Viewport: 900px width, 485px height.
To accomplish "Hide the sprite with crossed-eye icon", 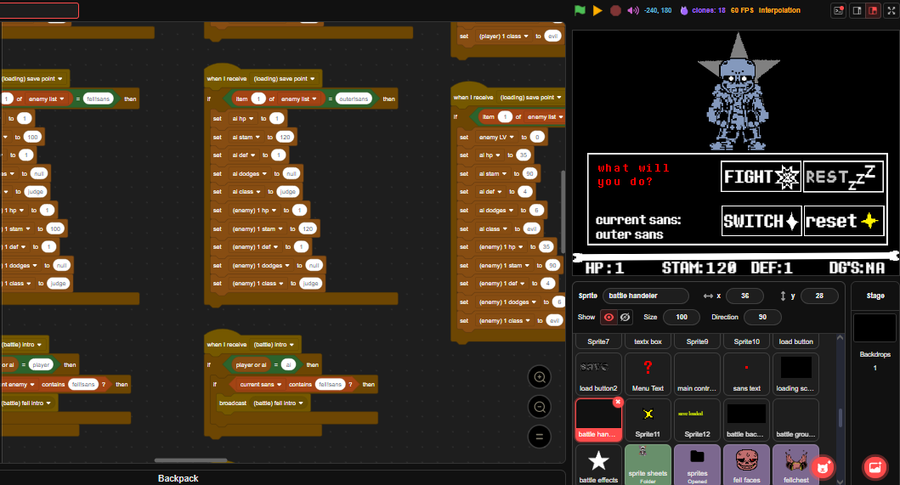I will (x=625, y=317).
